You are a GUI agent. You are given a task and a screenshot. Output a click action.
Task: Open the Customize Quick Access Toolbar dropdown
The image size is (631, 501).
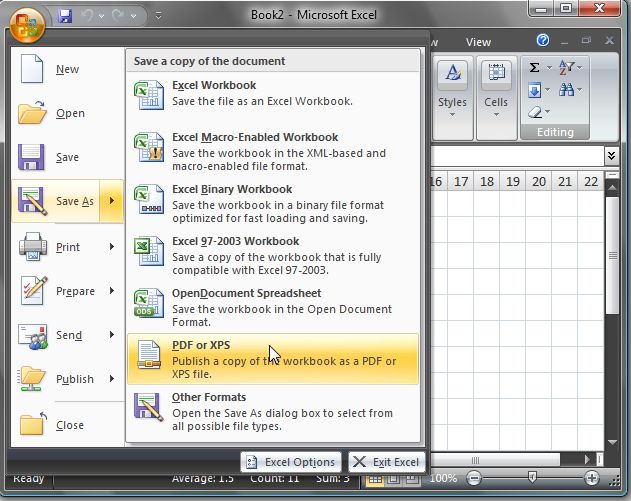pos(159,16)
